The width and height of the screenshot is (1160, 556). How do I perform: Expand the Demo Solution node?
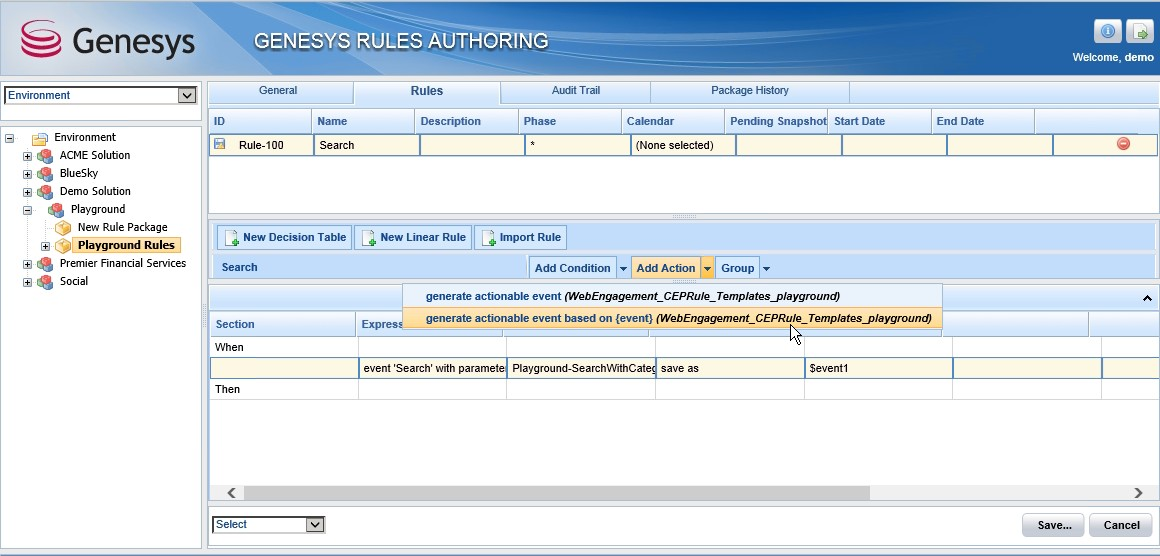click(x=27, y=192)
